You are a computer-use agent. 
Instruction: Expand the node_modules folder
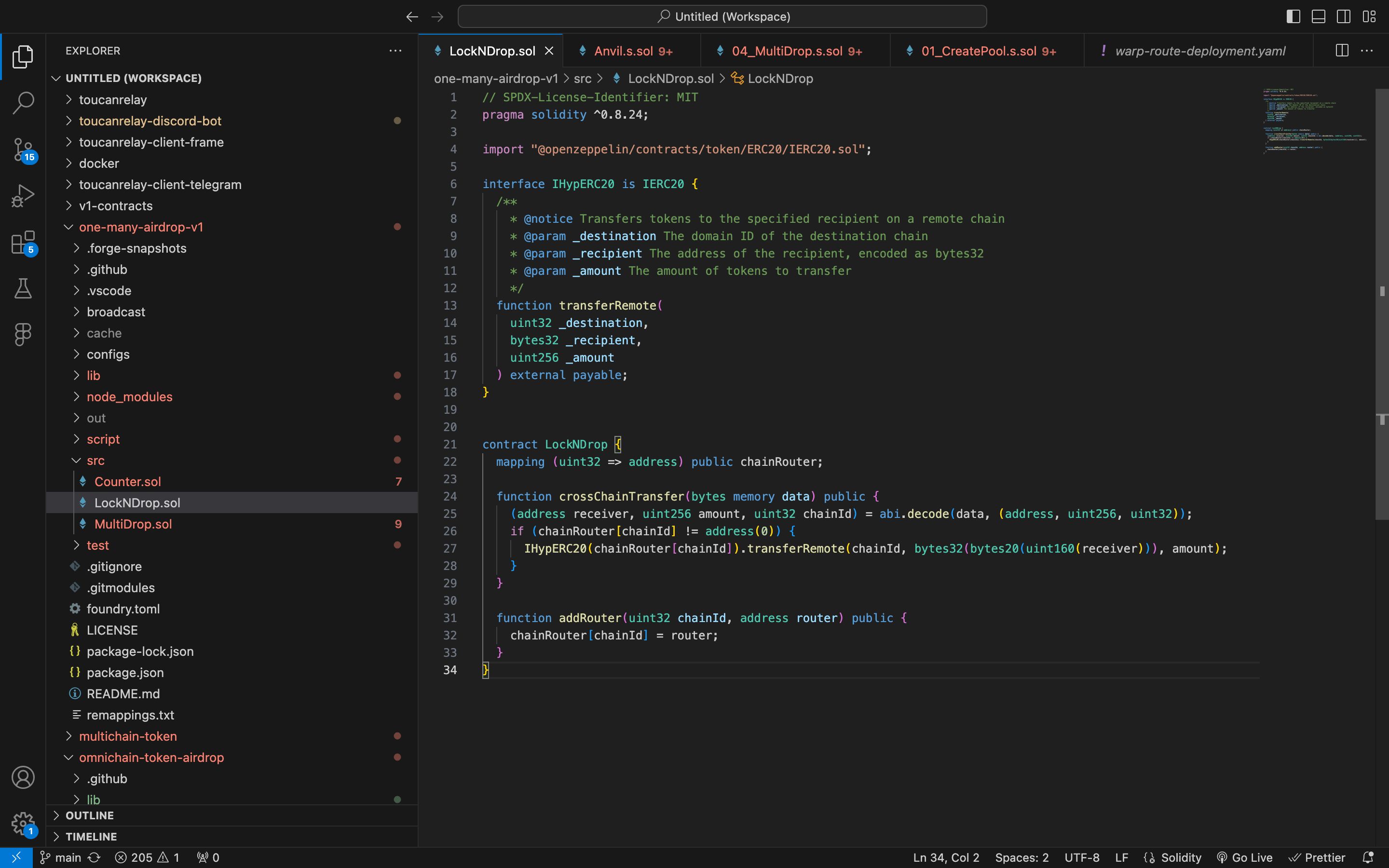232,397
